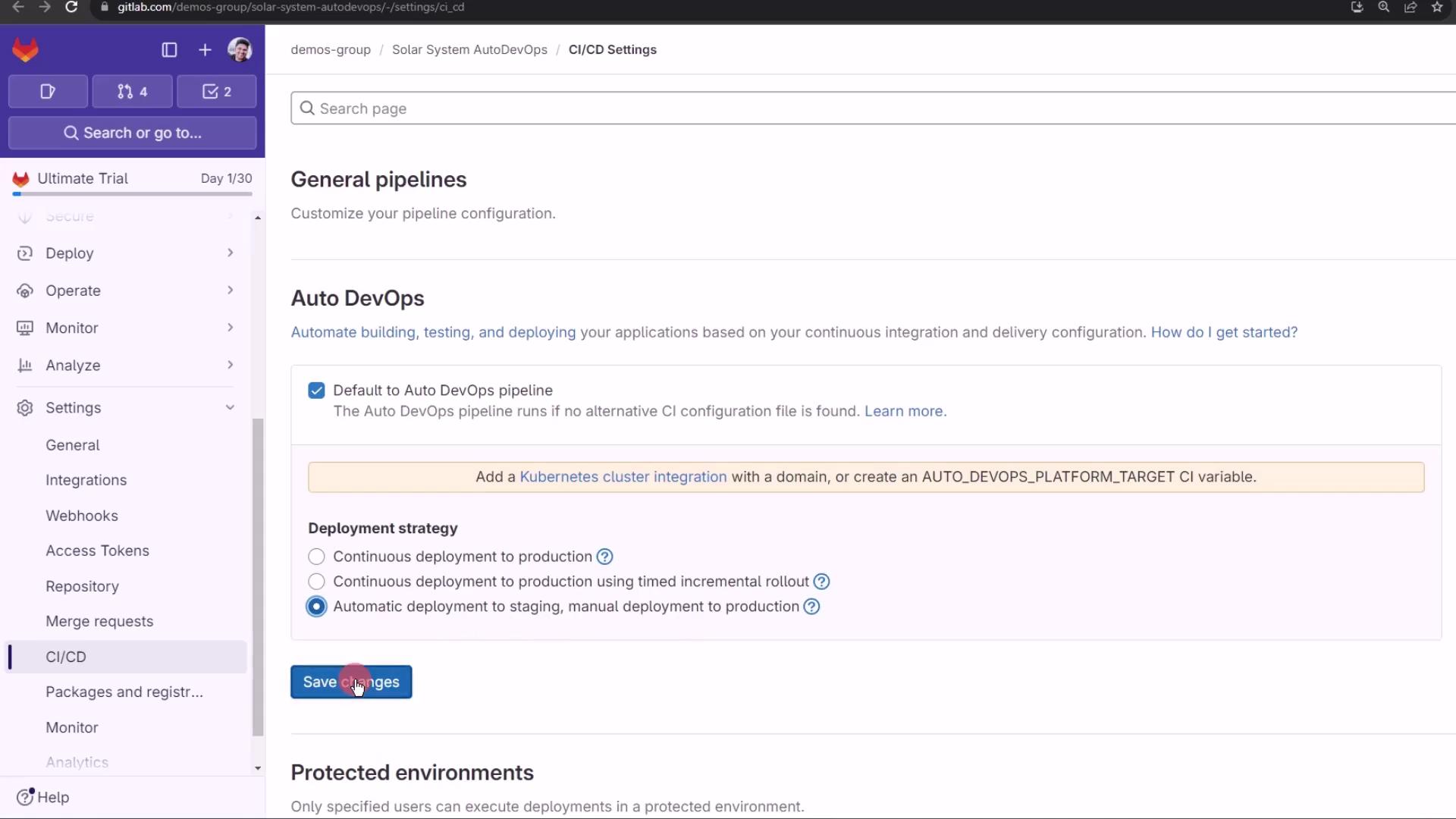The height and width of the screenshot is (819, 1456).
Task: Open to-do list counter showing 2
Action: pyautogui.click(x=217, y=92)
